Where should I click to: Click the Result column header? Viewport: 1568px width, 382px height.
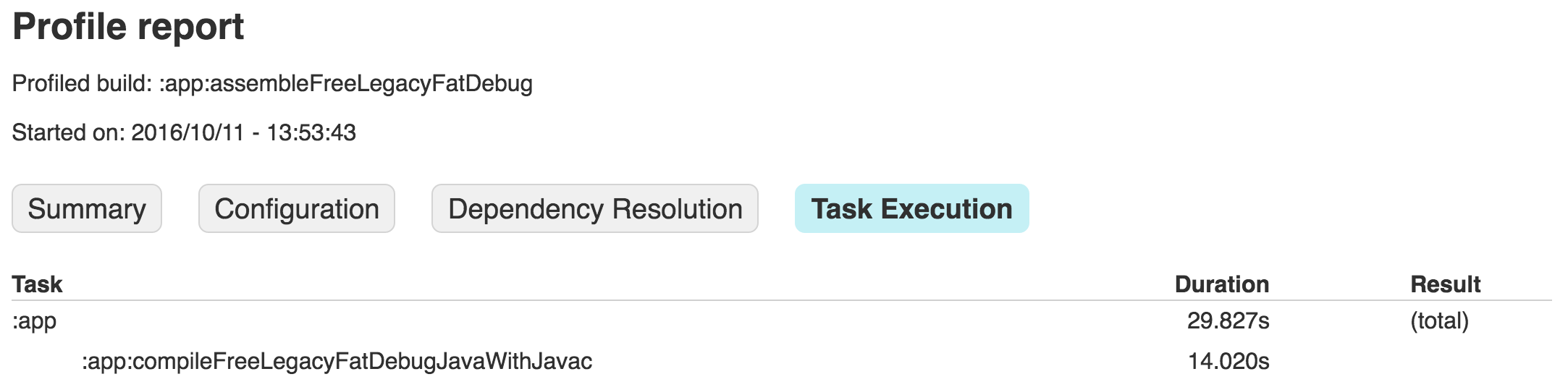[x=1445, y=284]
